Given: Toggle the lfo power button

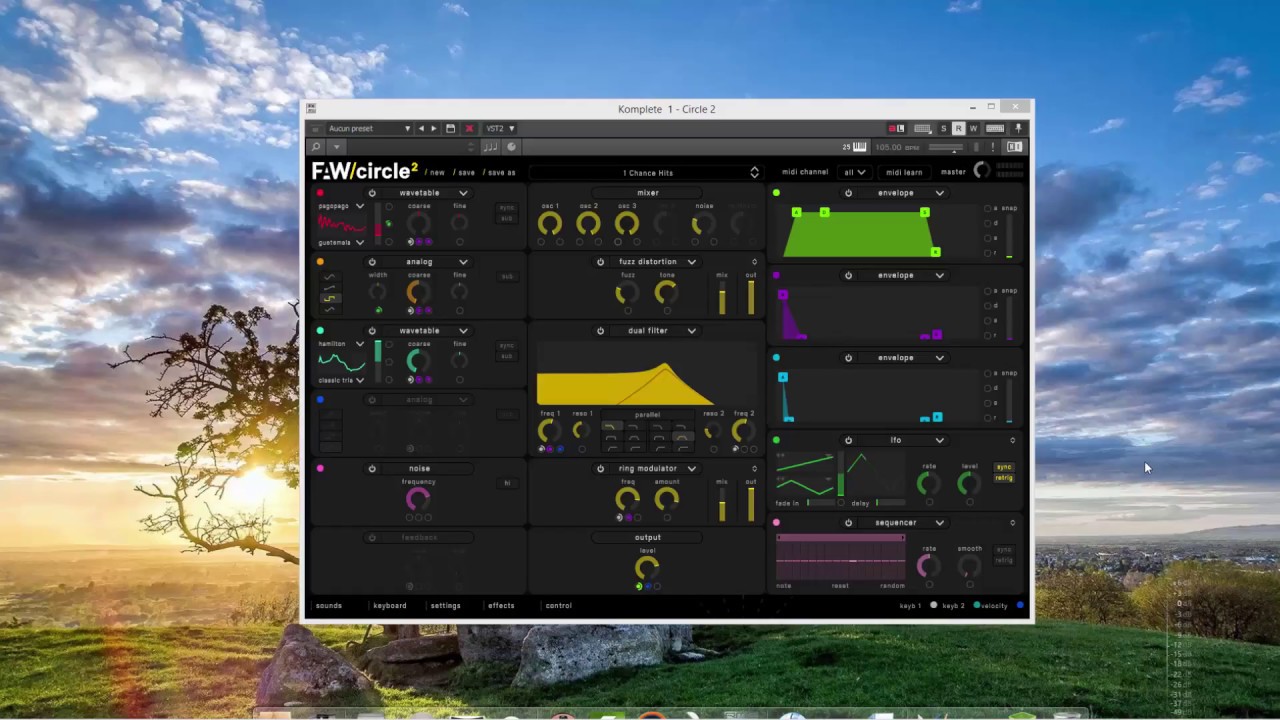Looking at the screenshot, I should (x=848, y=440).
